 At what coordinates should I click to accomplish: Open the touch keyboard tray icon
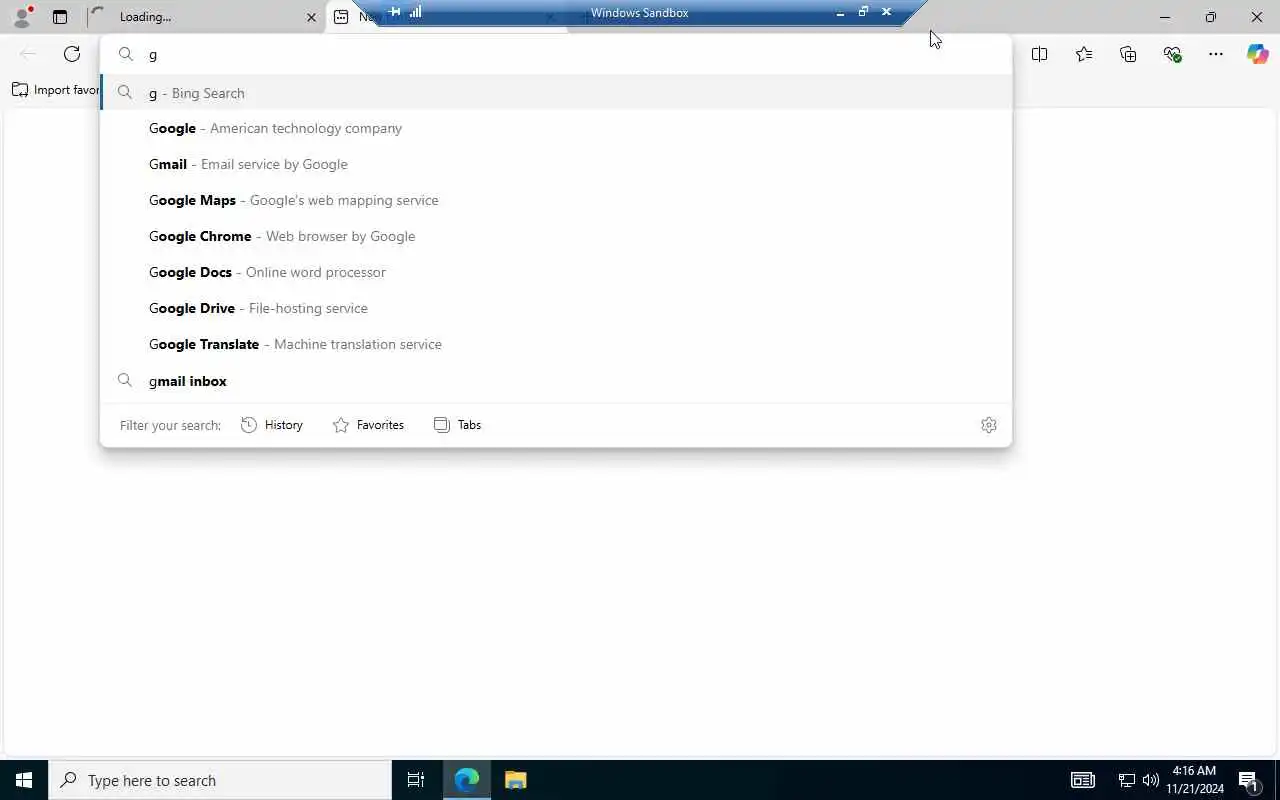[x=1083, y=780]
